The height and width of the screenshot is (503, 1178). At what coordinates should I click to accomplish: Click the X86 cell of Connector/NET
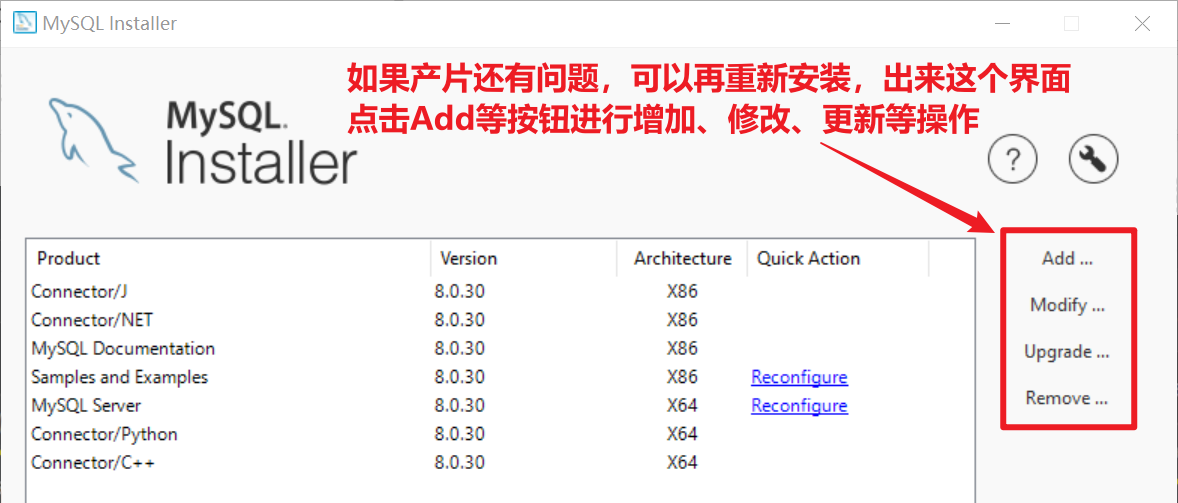[682, 320]
